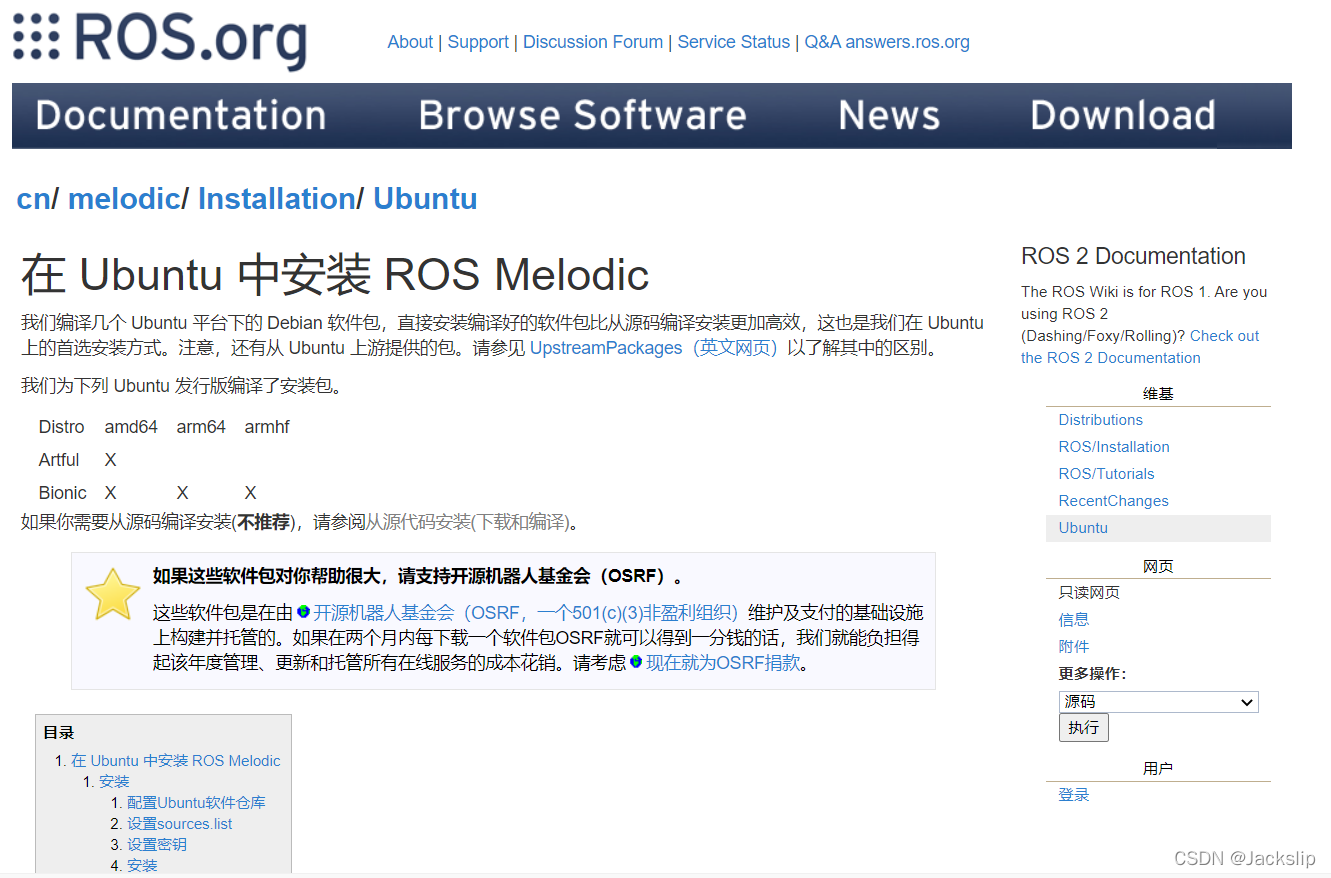Jump to 设置sources.list section

pyautogui.click(x=179, y=824)
